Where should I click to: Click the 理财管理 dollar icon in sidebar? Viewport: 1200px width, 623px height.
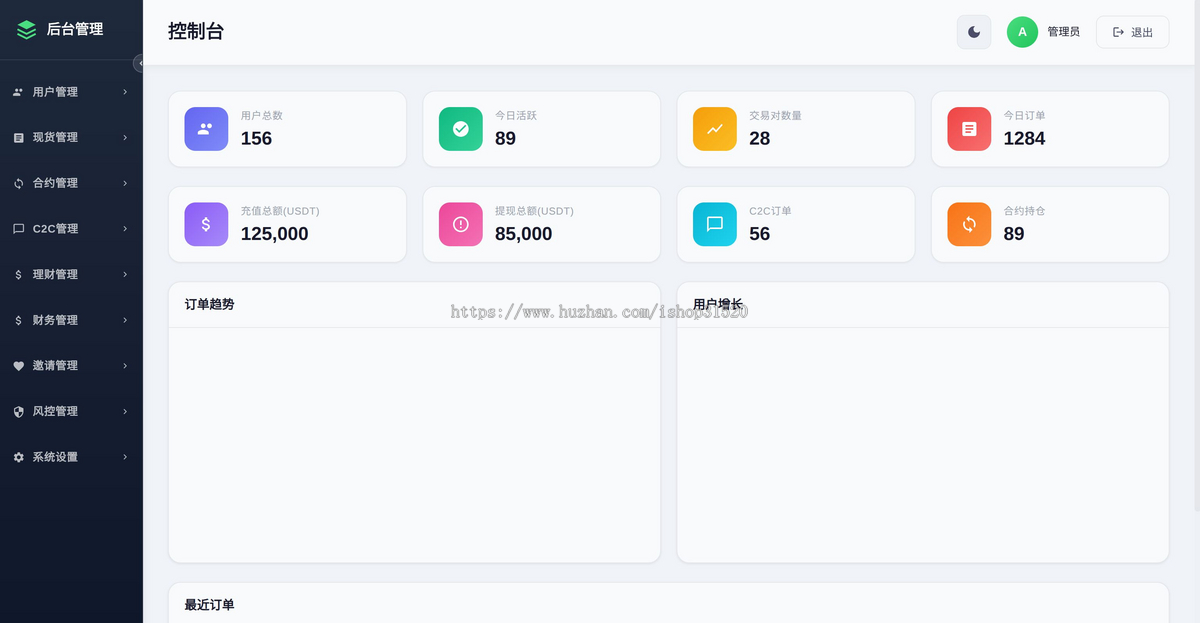point(18,275)
